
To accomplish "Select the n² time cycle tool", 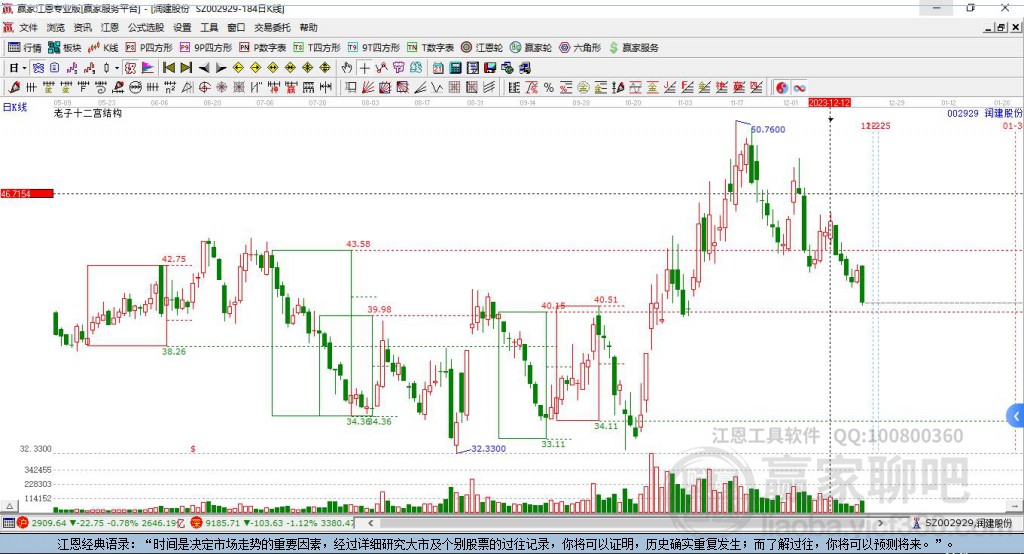I will point(170,88).
